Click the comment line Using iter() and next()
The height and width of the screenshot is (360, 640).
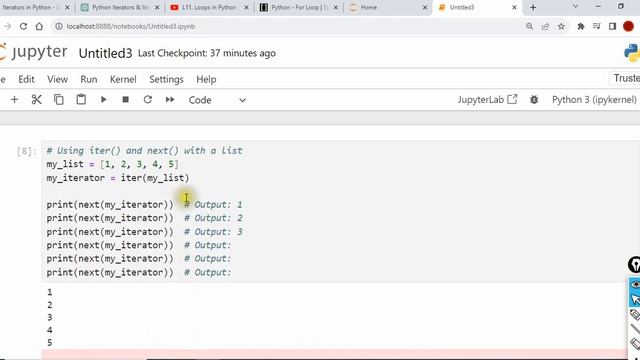click(144, 151)
